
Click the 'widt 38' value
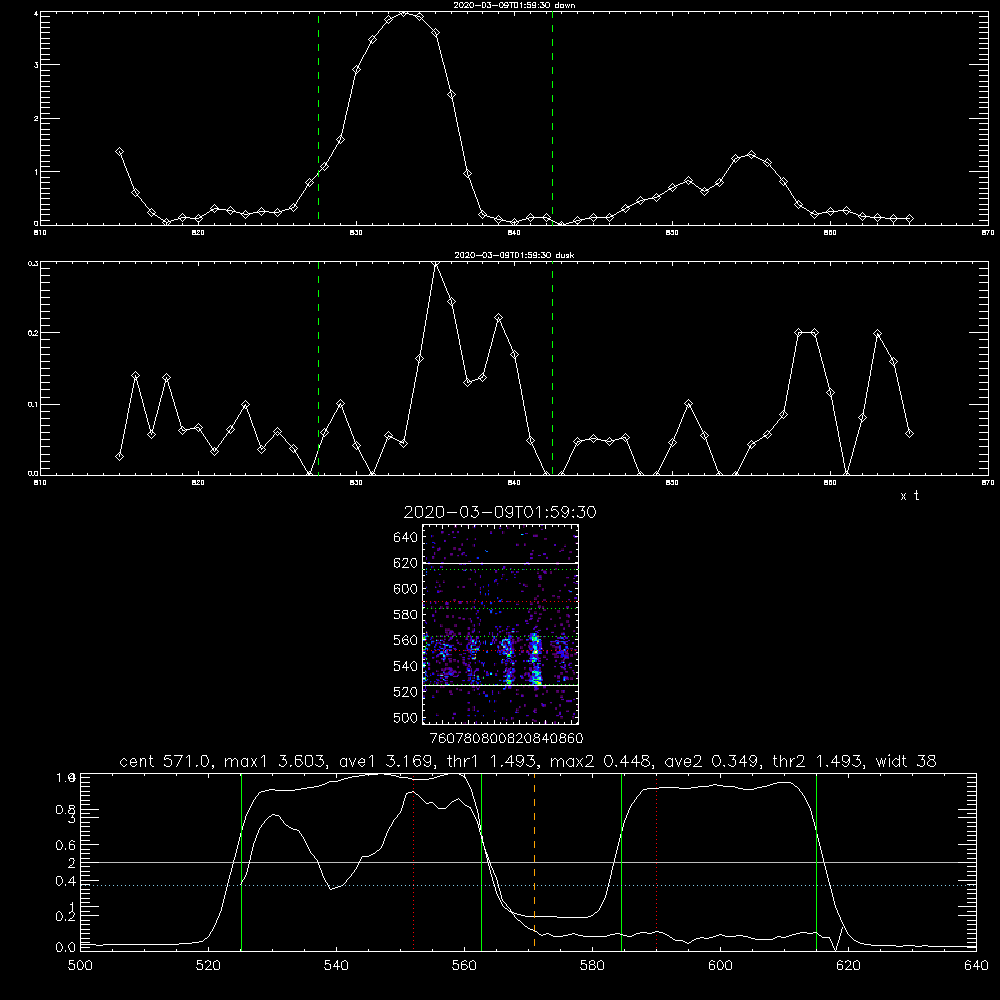[906, 761]
